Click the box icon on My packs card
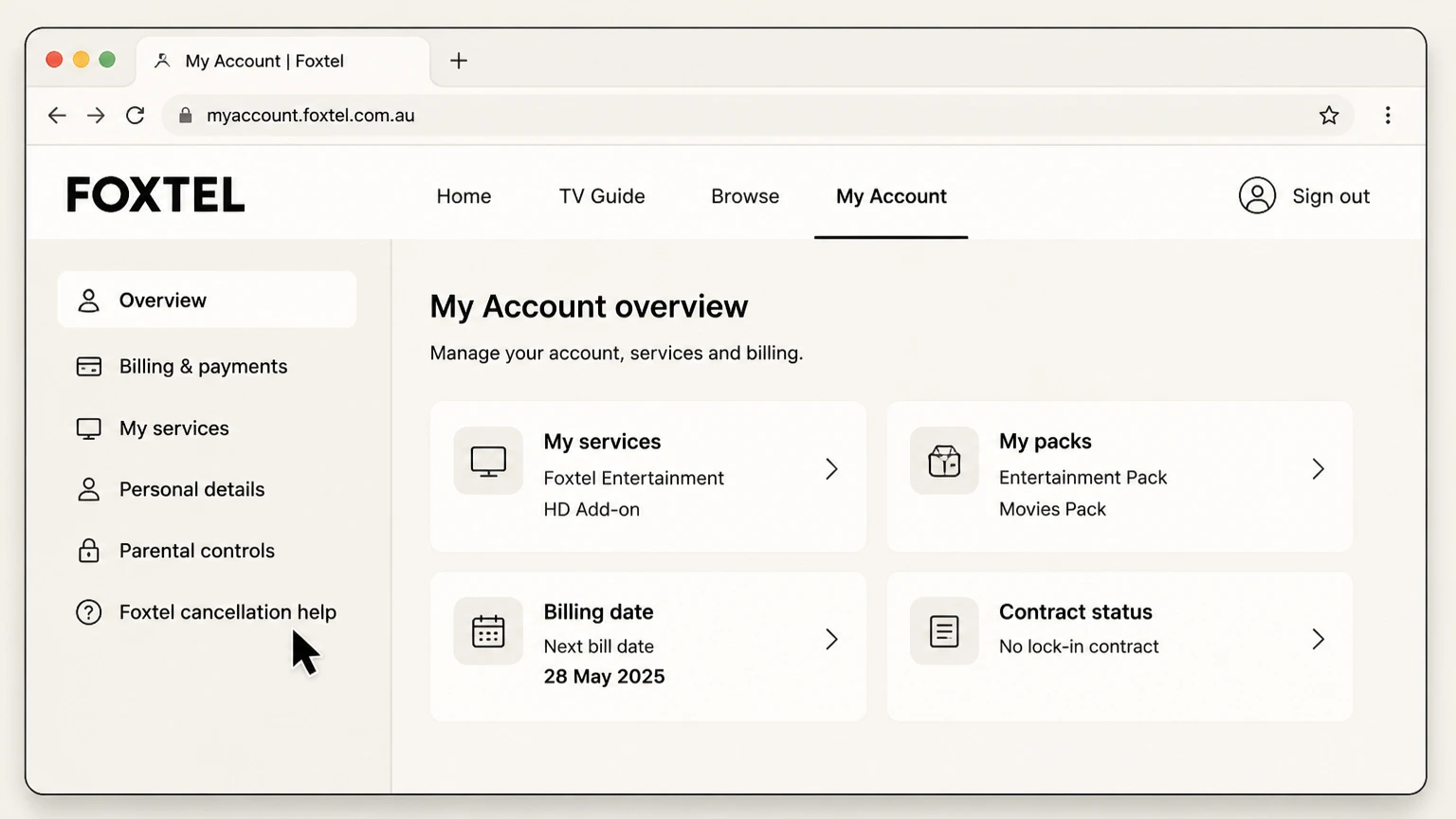The image size is (1456, 819). click(x=944, y=461)
